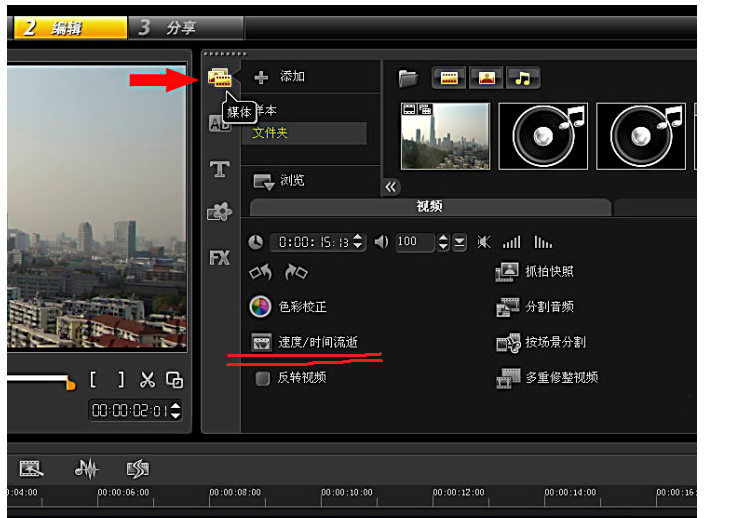Adjust the volume stepper arrows
This screenshot has width=730, height=518.
tap(443, 242)
